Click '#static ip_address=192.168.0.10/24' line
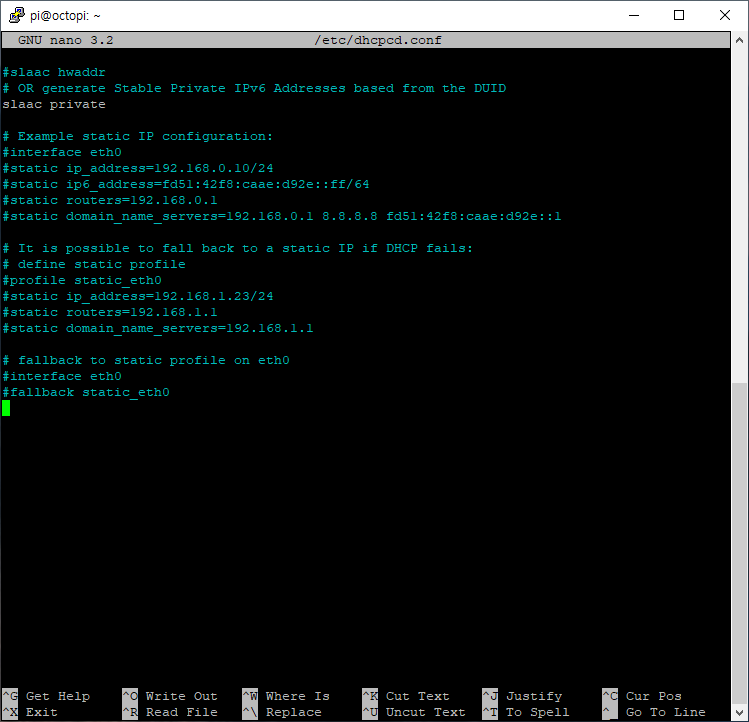 [138, 168]
